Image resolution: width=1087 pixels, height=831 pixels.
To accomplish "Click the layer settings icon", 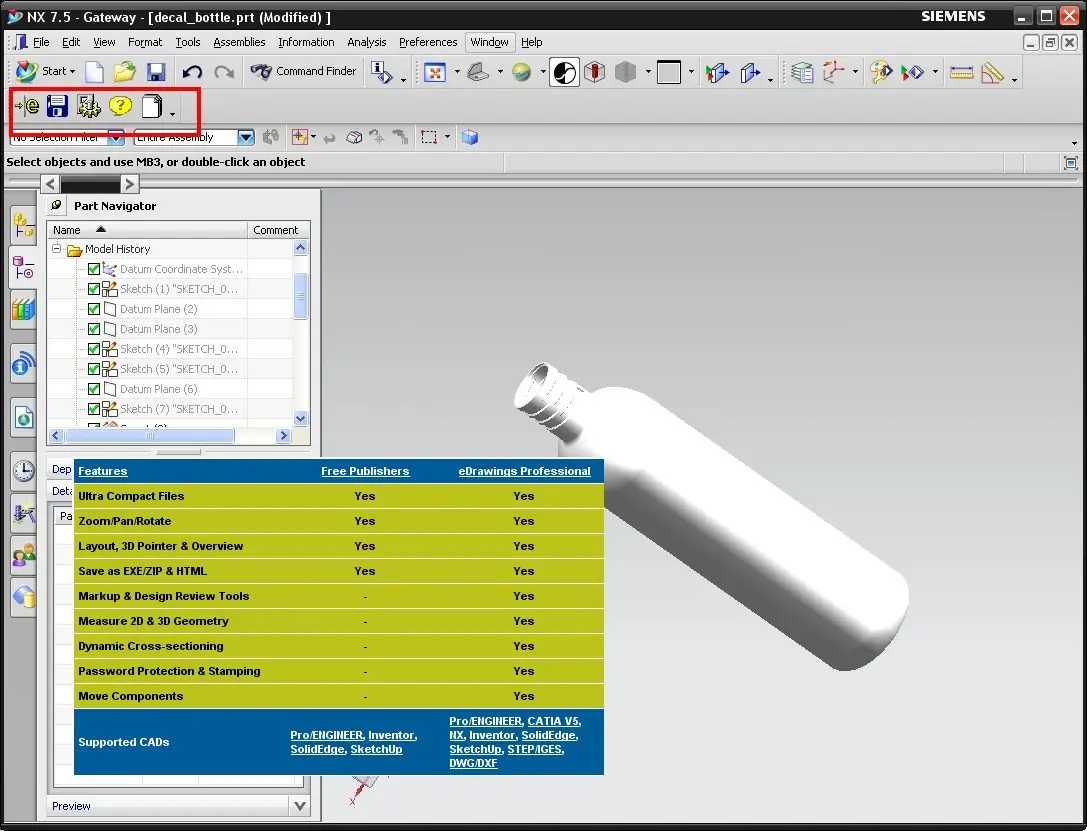I will tap(802, 71).
